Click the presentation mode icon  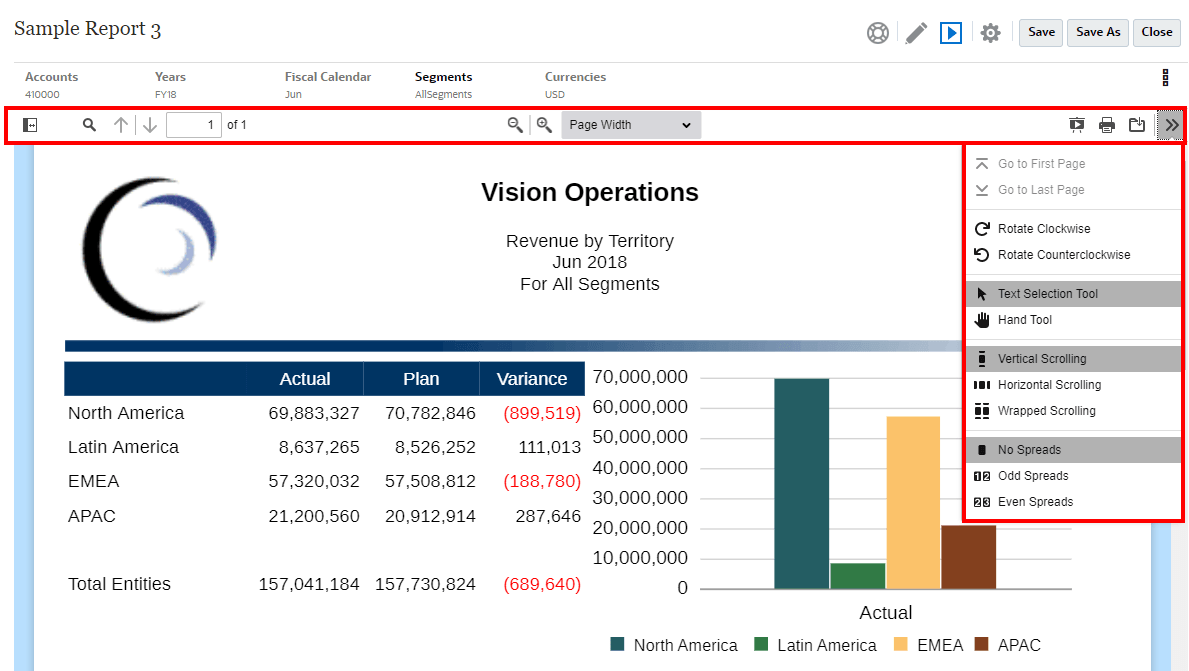tap(1077, 125)
